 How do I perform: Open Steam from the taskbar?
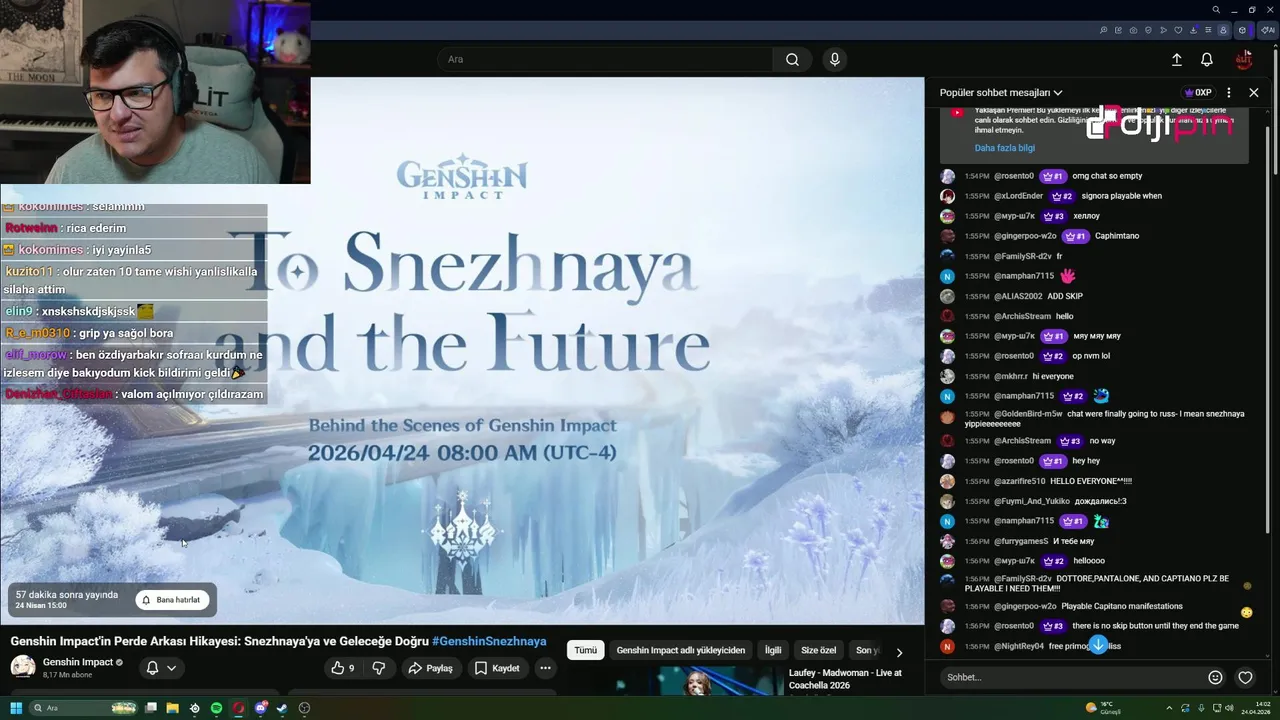(x=282, y=708)
